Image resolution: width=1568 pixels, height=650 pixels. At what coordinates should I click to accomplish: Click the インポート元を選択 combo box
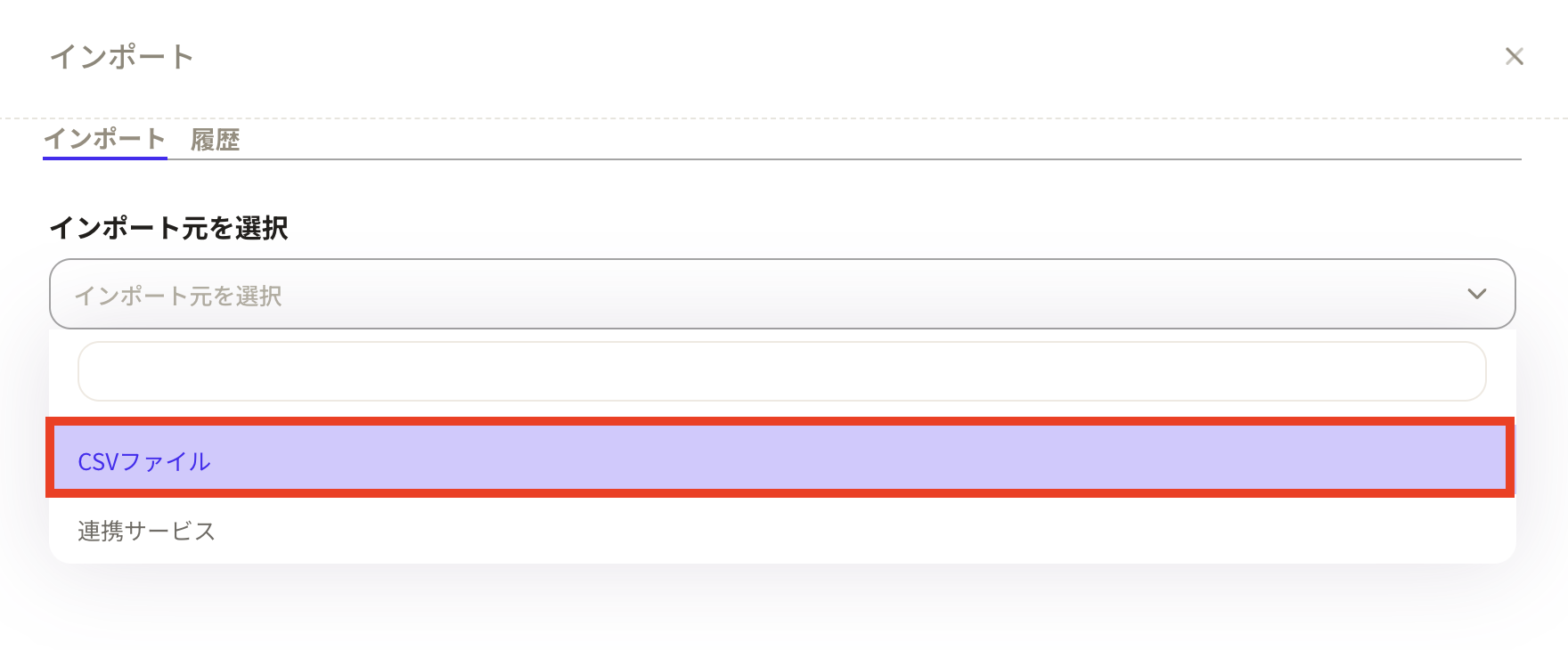click(781, 294)
